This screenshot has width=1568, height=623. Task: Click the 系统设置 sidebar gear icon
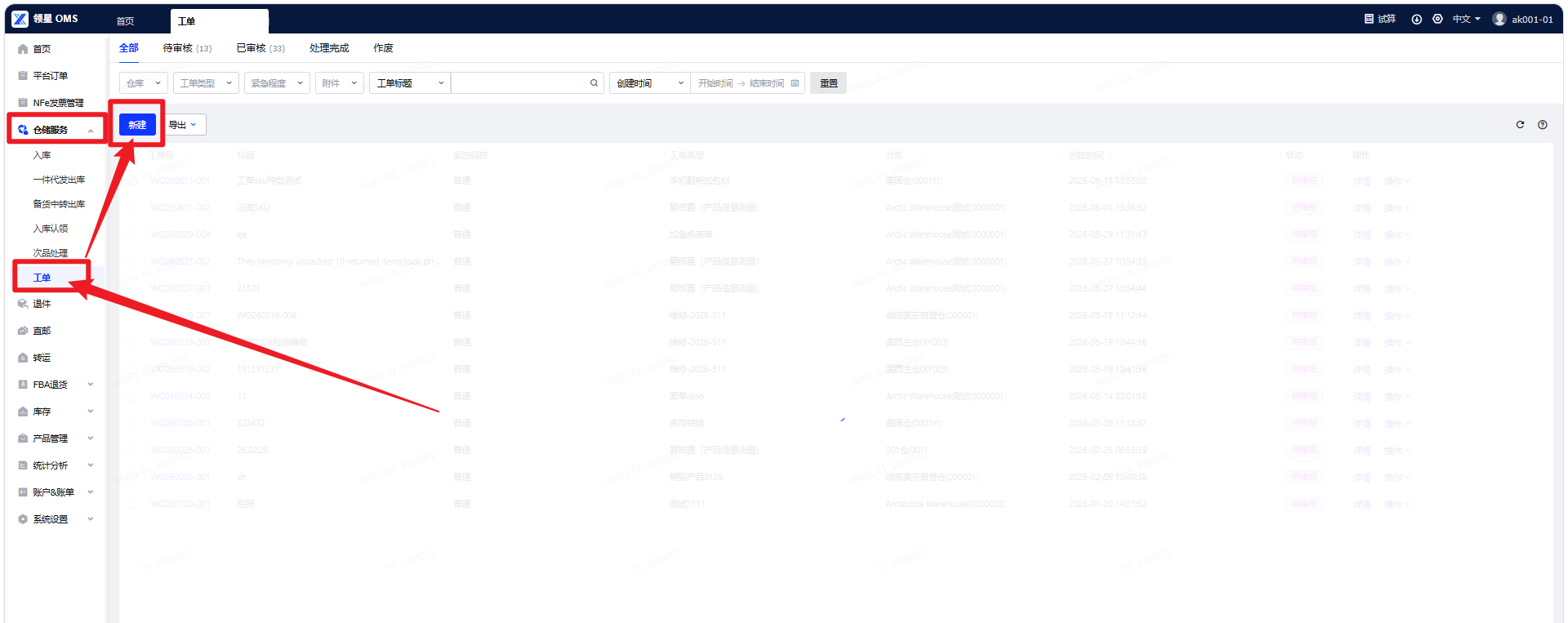23,519
